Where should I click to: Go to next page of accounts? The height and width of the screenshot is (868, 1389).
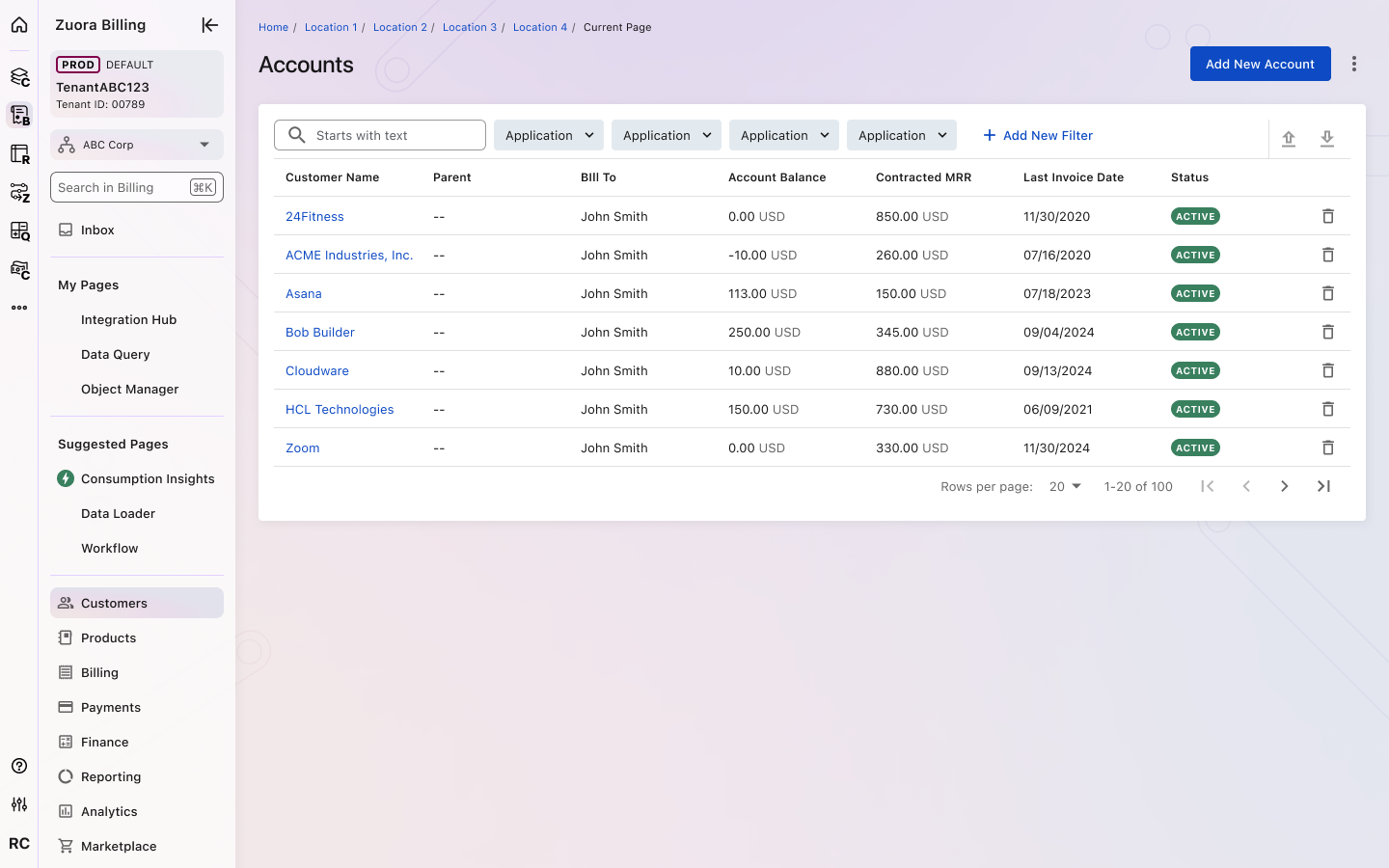click(x=1284, y=486)
